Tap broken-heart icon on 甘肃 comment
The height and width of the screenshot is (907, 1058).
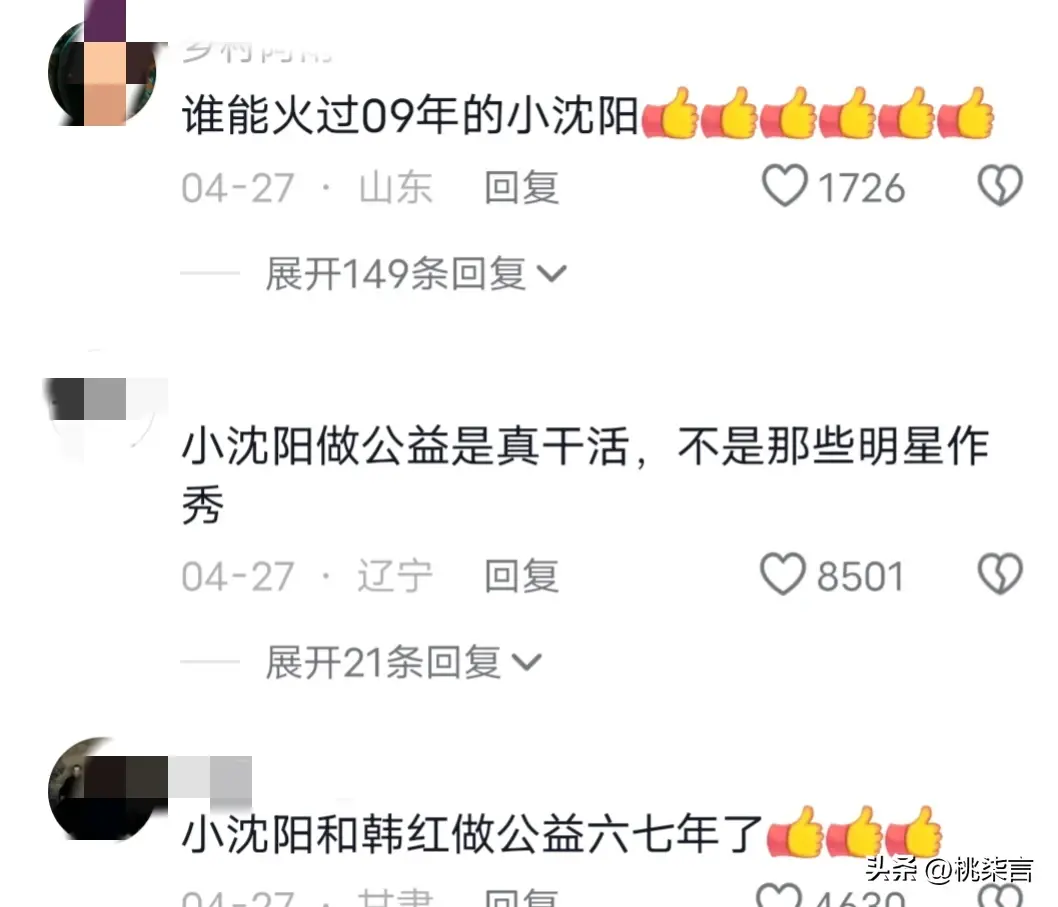pyautogui.click(x=1001, y=896)
